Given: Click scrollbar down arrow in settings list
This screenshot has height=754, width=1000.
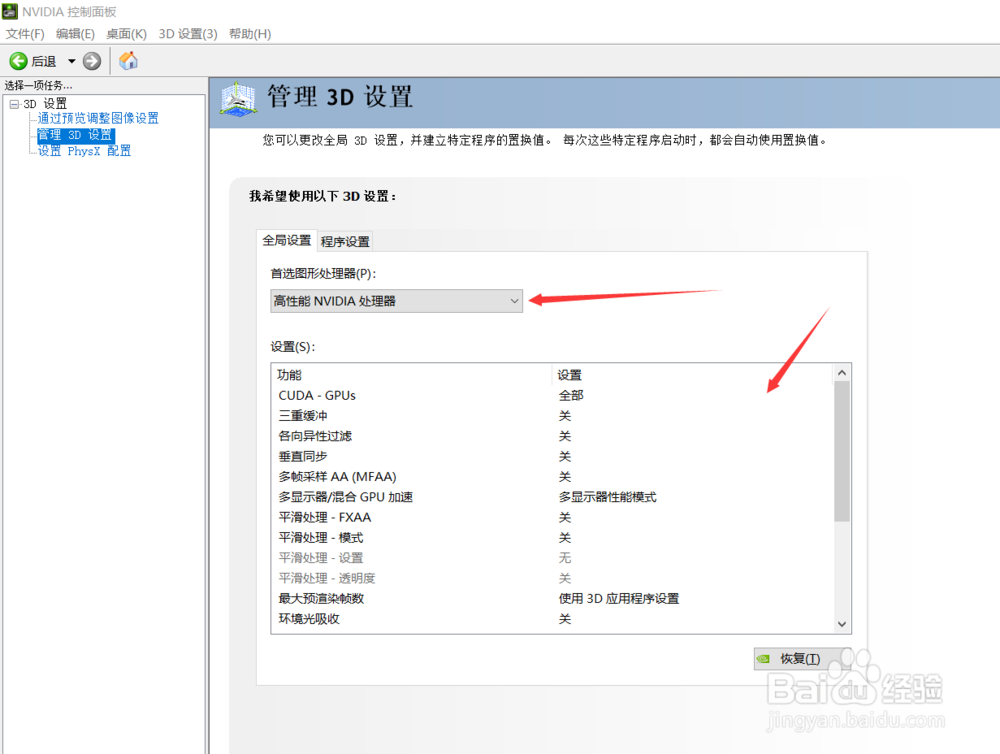Looking at the screenshot, I should pos(842,624).
